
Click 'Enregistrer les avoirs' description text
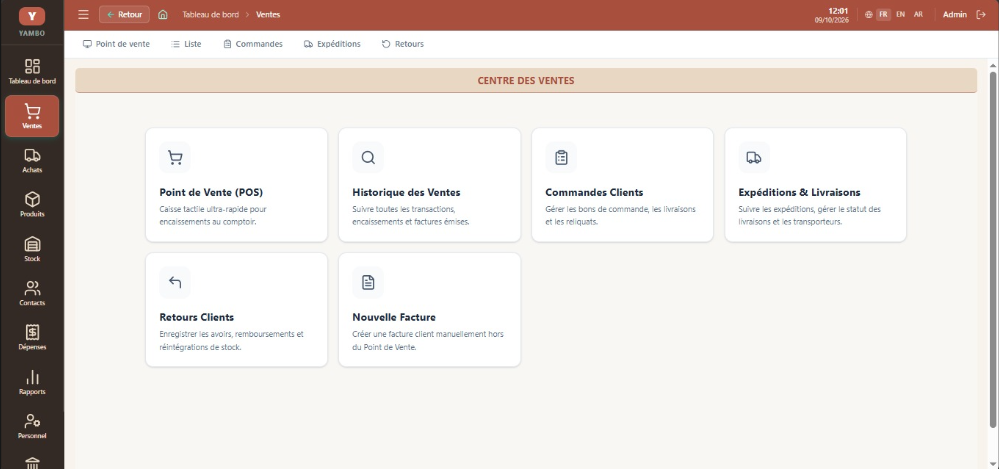(231, 340)
